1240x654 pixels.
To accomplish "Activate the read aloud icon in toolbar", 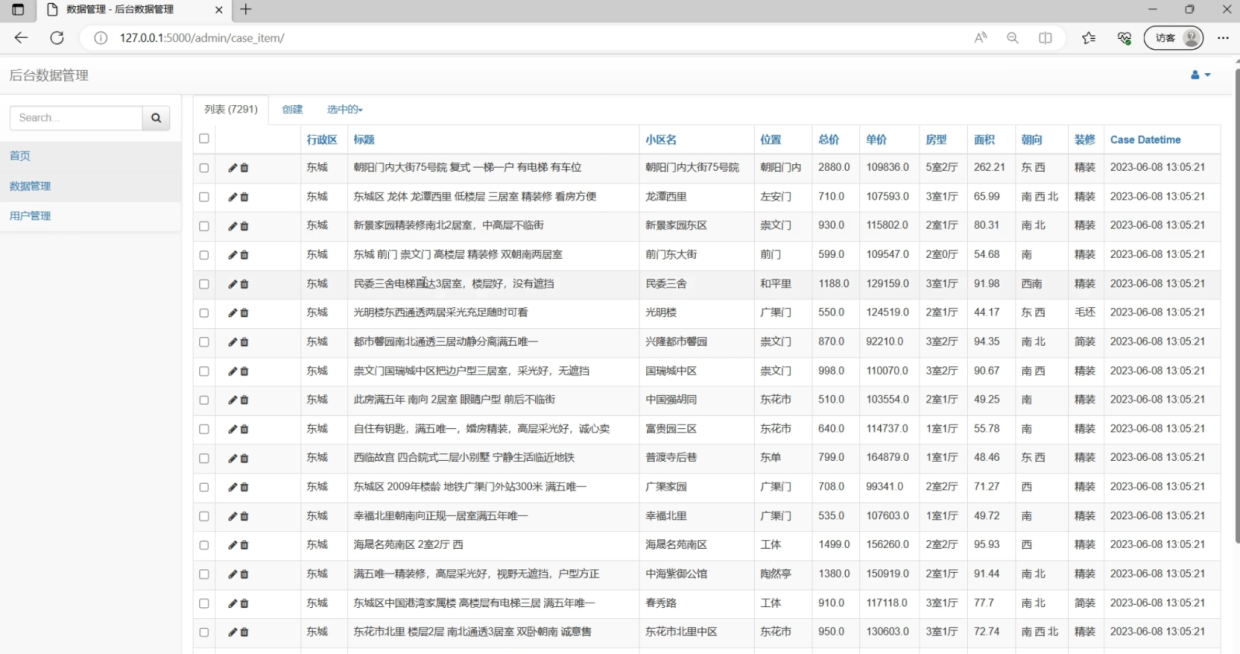I will pos(980,37).
